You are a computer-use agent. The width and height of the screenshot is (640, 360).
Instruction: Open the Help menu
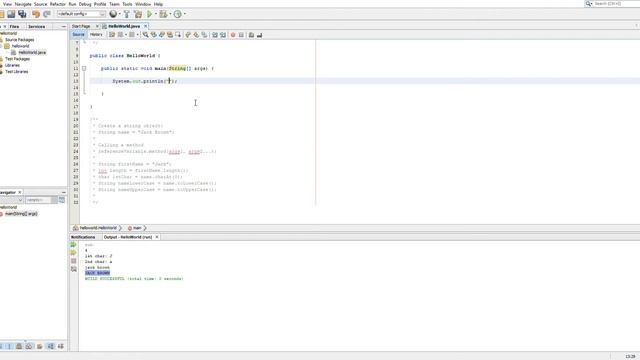coord(158,4)
